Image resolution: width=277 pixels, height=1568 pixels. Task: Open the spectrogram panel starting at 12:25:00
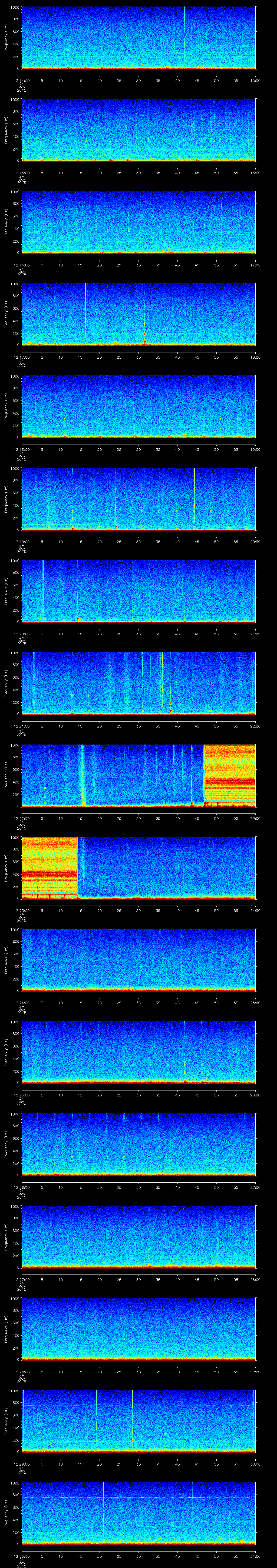(139, 1052)
